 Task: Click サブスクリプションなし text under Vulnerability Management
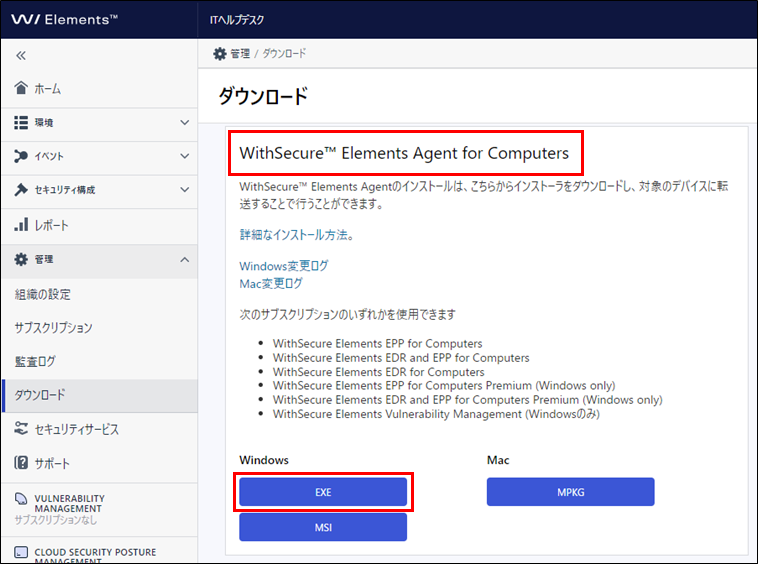click(x=56, y=520)
